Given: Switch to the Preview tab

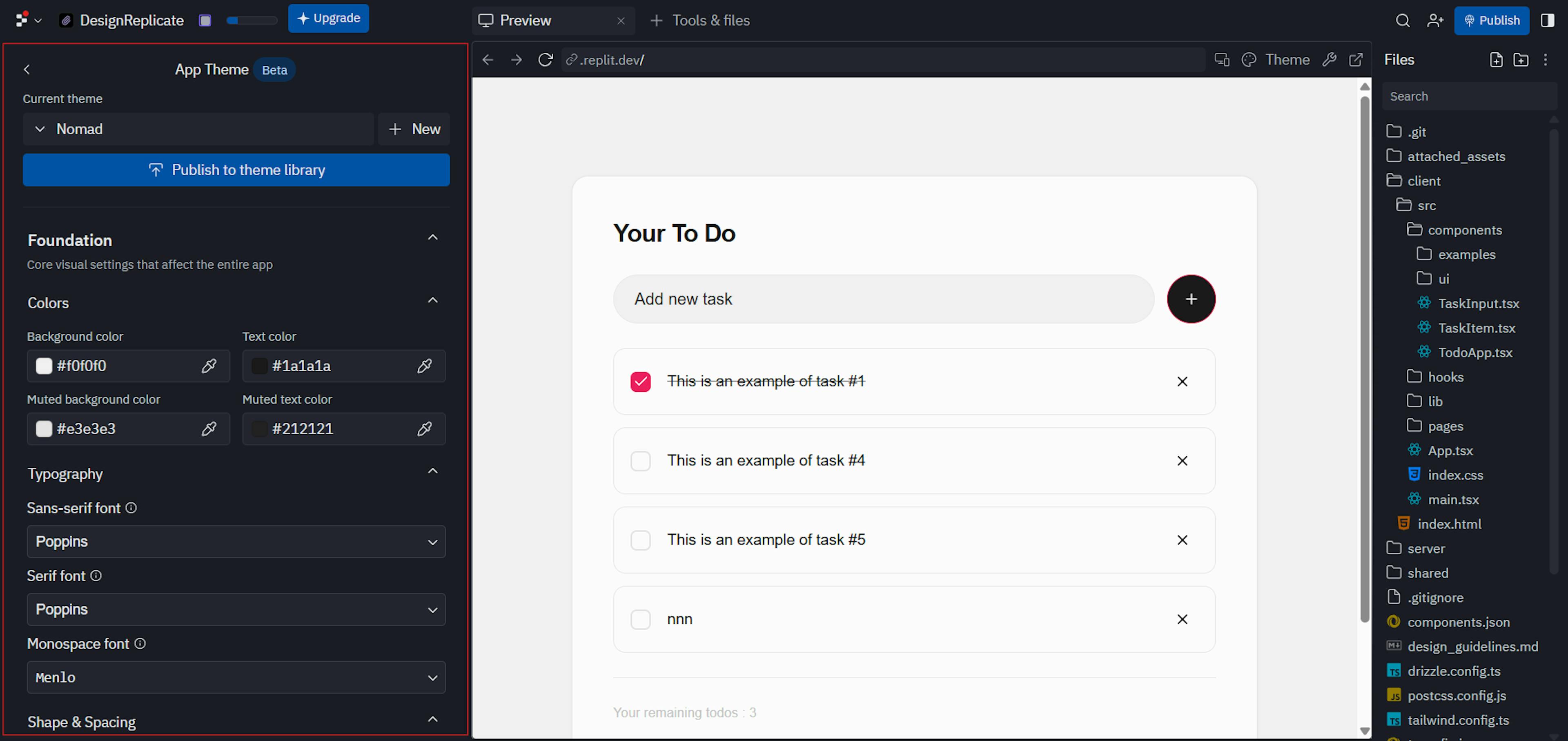Looking at the screenshot, I should pyautogui.click(x=525, y=21).
